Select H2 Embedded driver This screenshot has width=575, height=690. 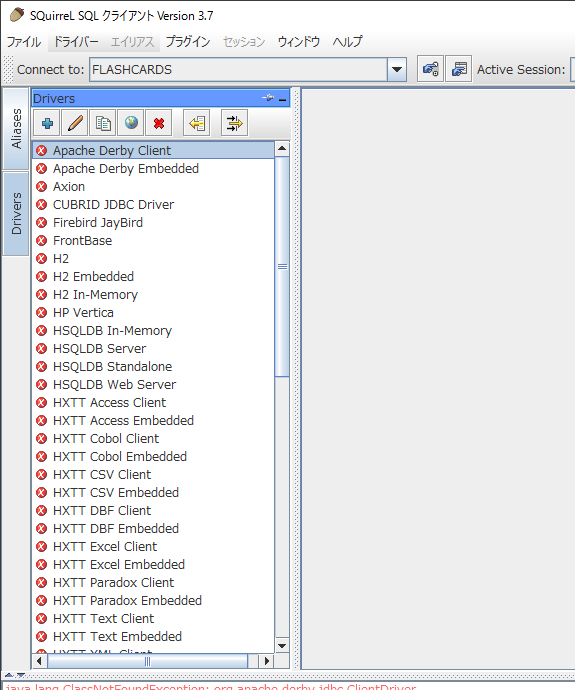click(154, 276)
